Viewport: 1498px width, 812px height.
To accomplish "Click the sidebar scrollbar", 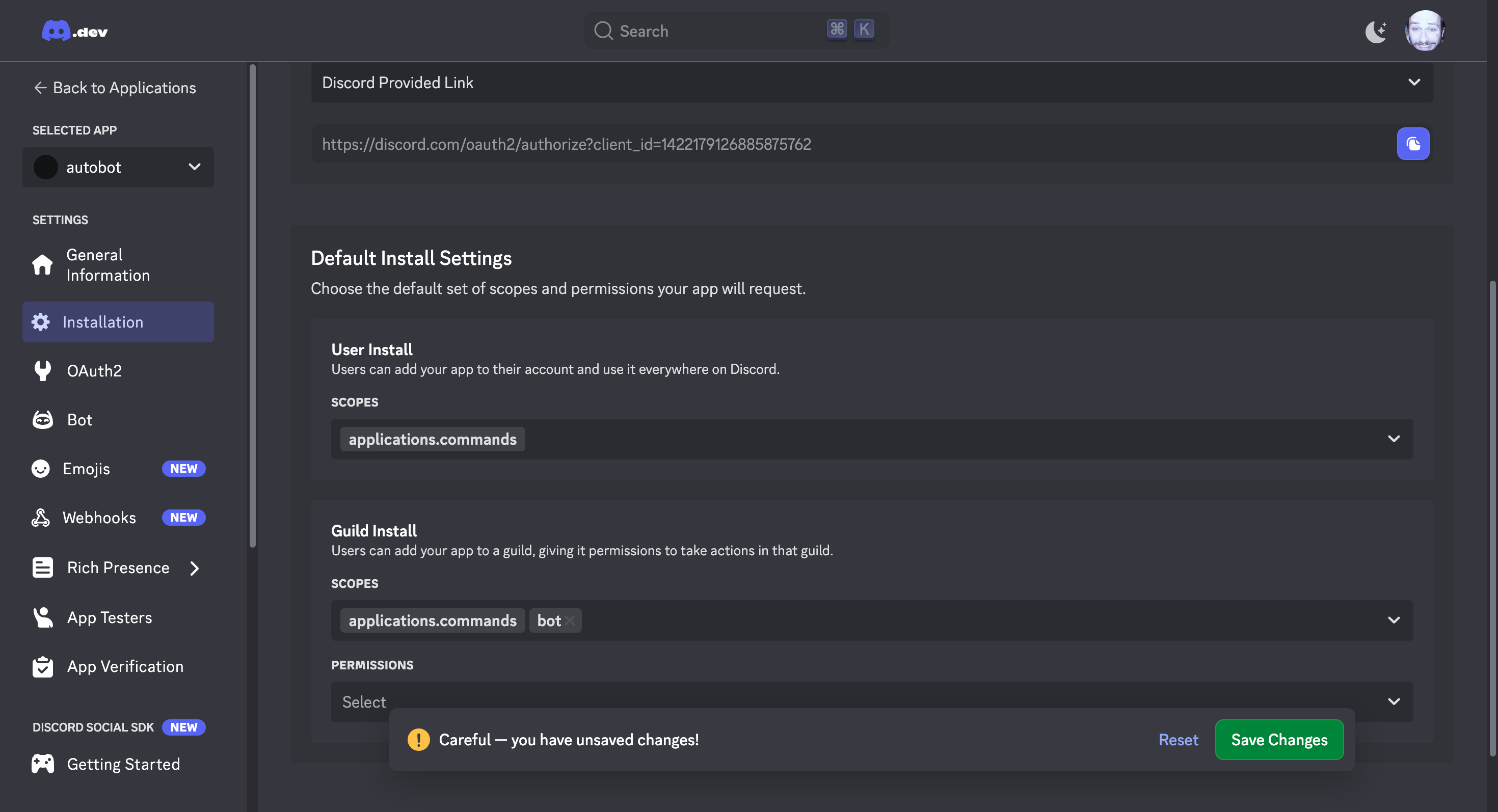I will (252, 306).
